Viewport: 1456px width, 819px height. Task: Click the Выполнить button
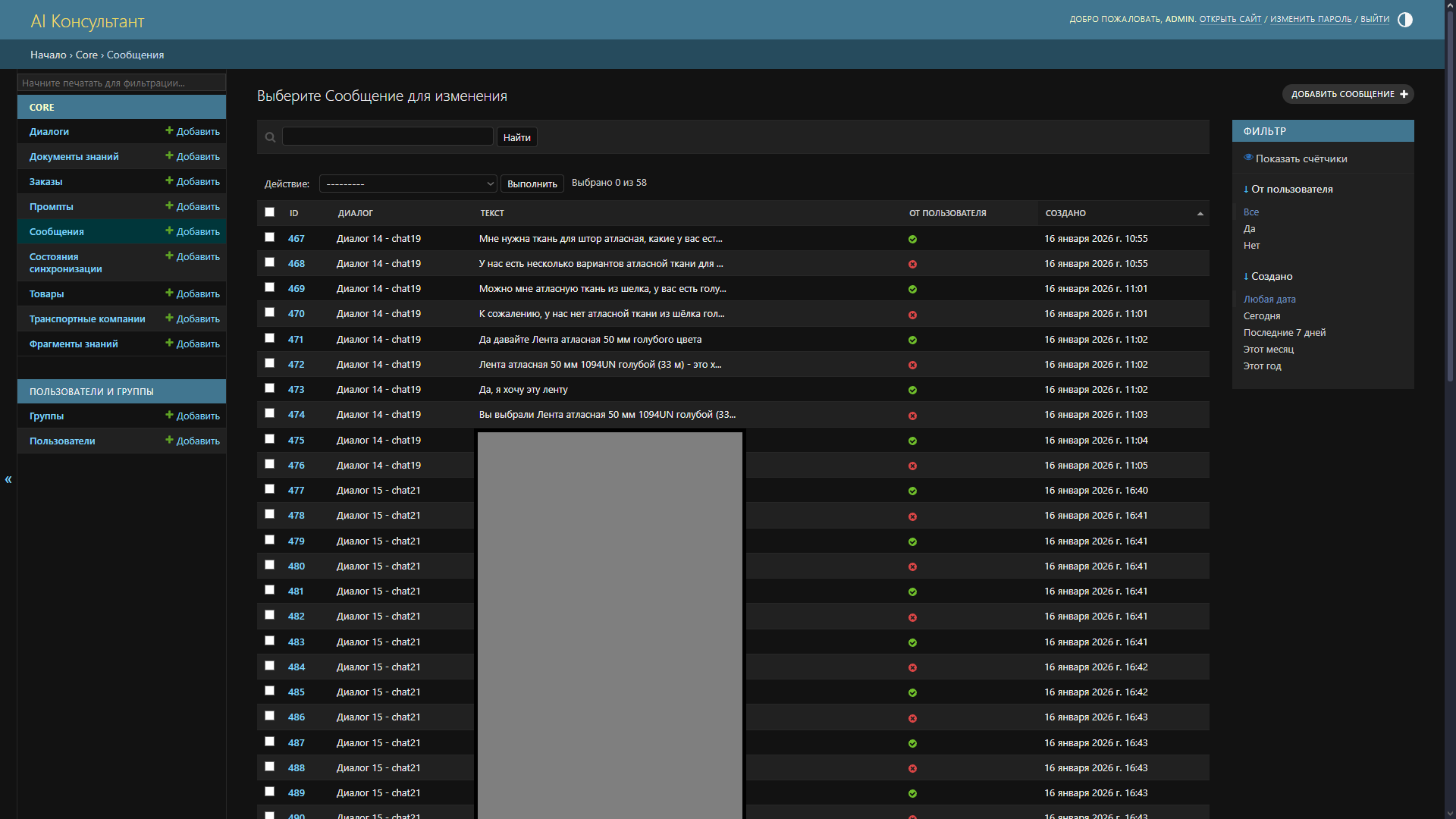(532, 184)
